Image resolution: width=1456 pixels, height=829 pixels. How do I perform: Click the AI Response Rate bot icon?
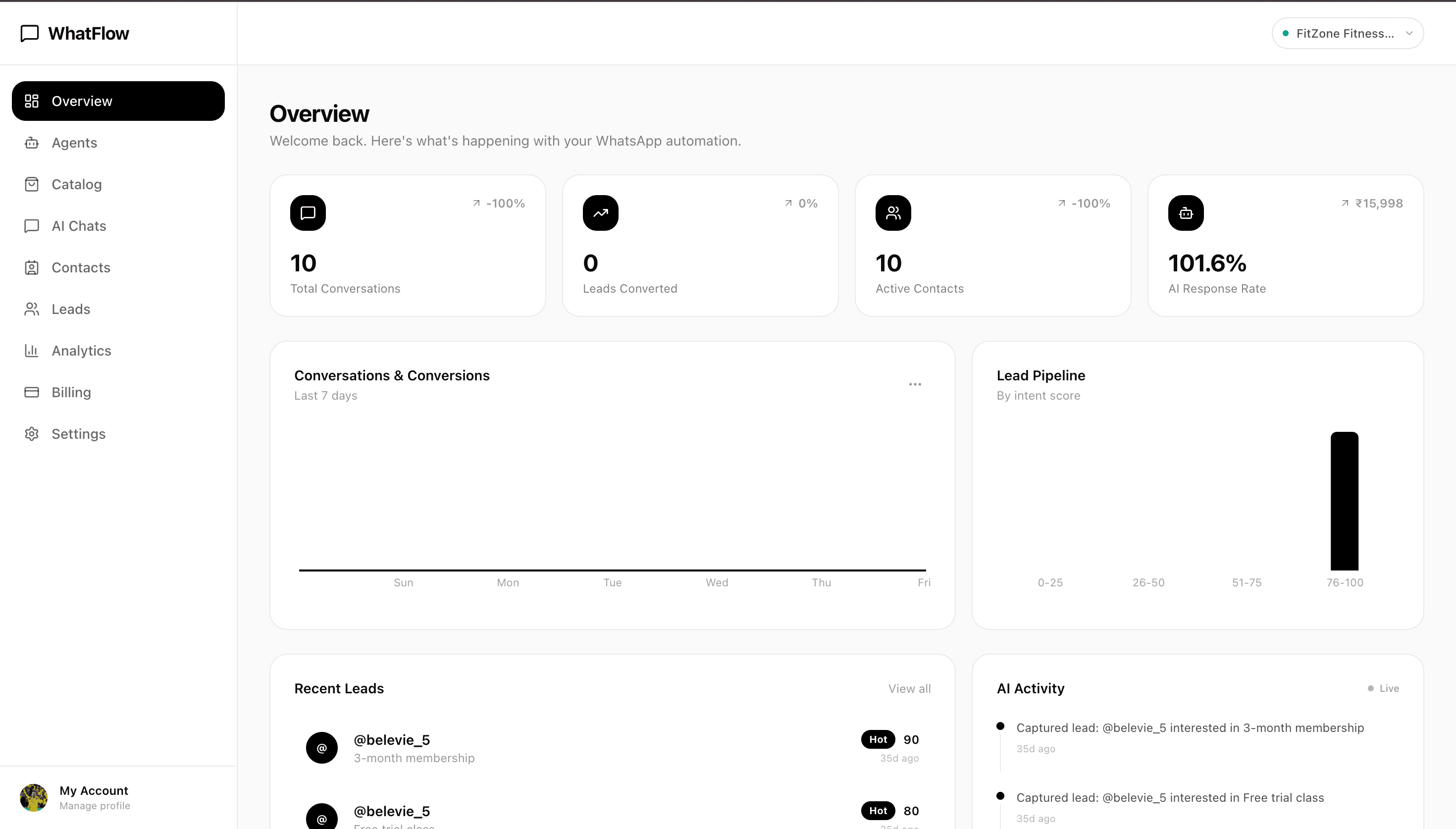click(x=1186, y=213)
